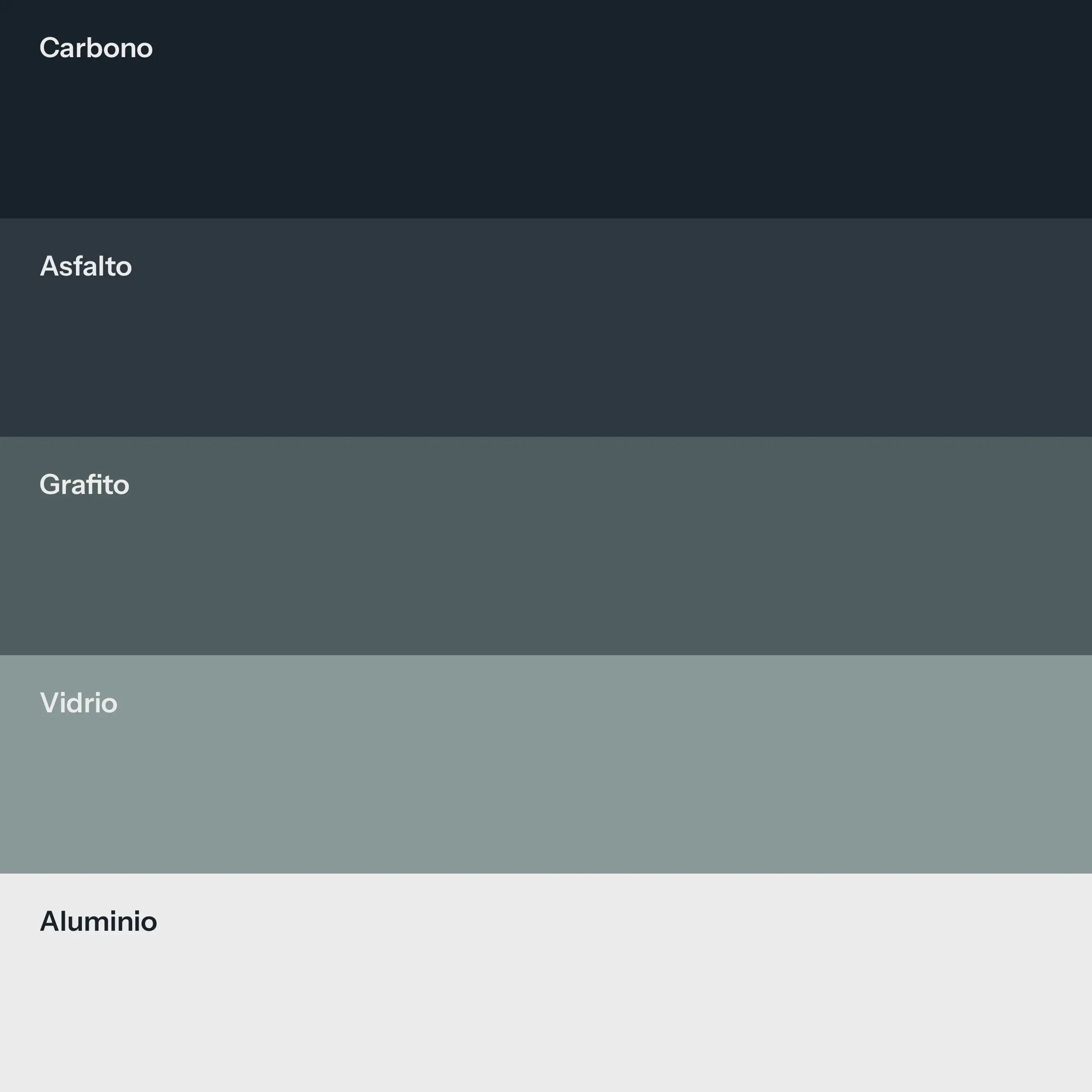Choose the middle swatch of the palette
This screenshot has height=1092, width=1092.
click(546, 546)
